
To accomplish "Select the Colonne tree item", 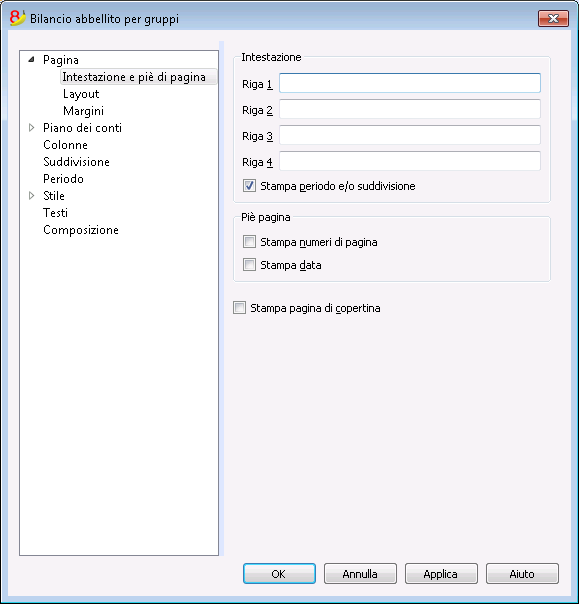I will click(65, 145).
